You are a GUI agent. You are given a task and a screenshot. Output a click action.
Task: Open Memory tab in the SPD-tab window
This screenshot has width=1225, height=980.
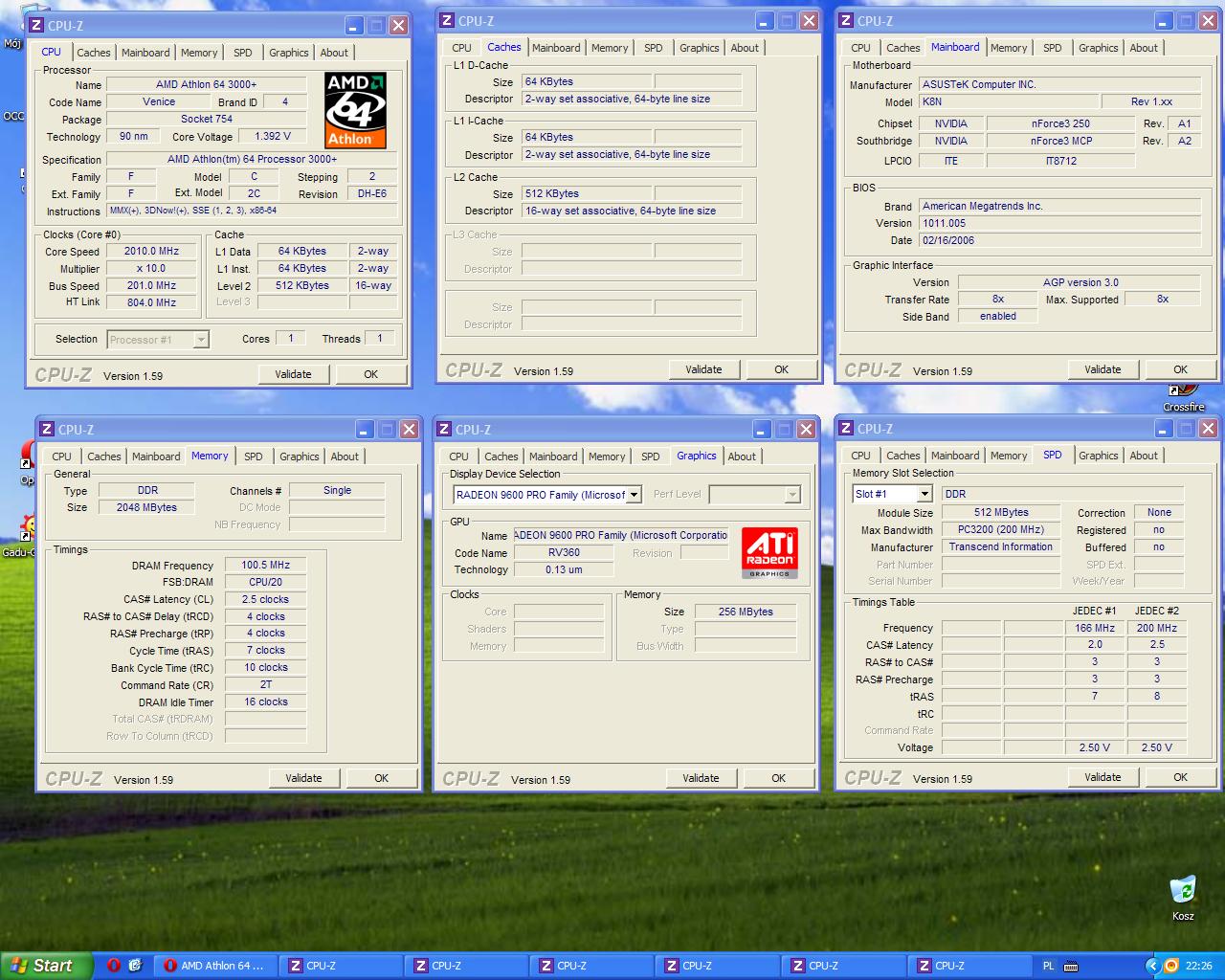(1009, 456)
